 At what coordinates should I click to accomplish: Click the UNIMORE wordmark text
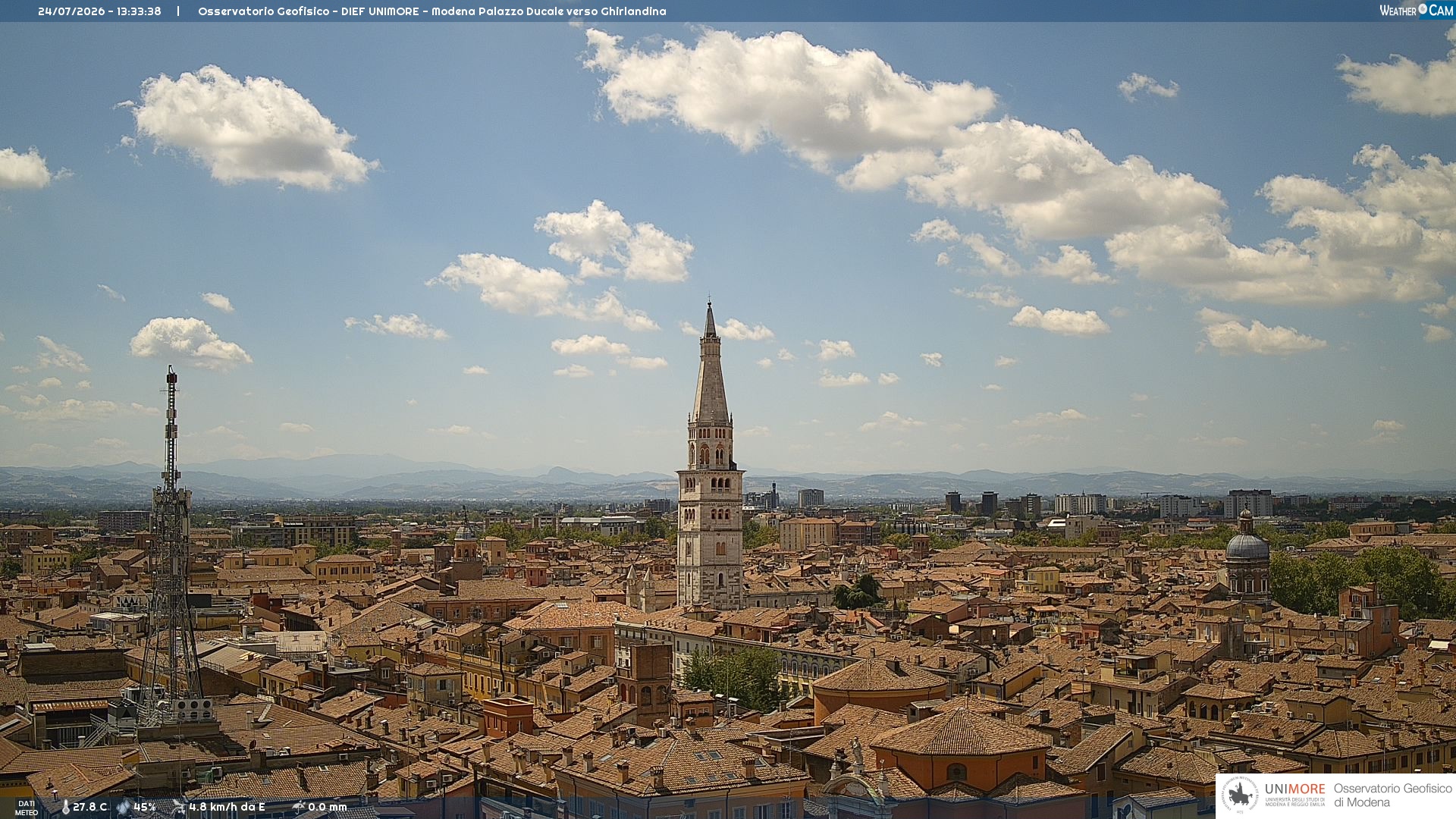coord(1294,789)
